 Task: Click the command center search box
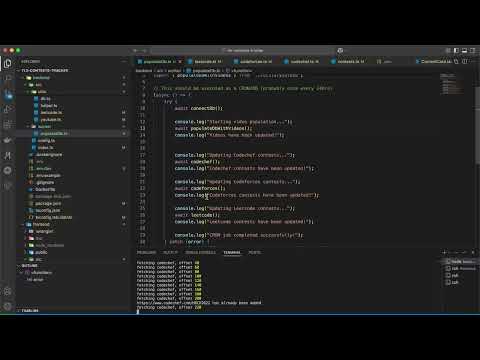pos(242,50)
